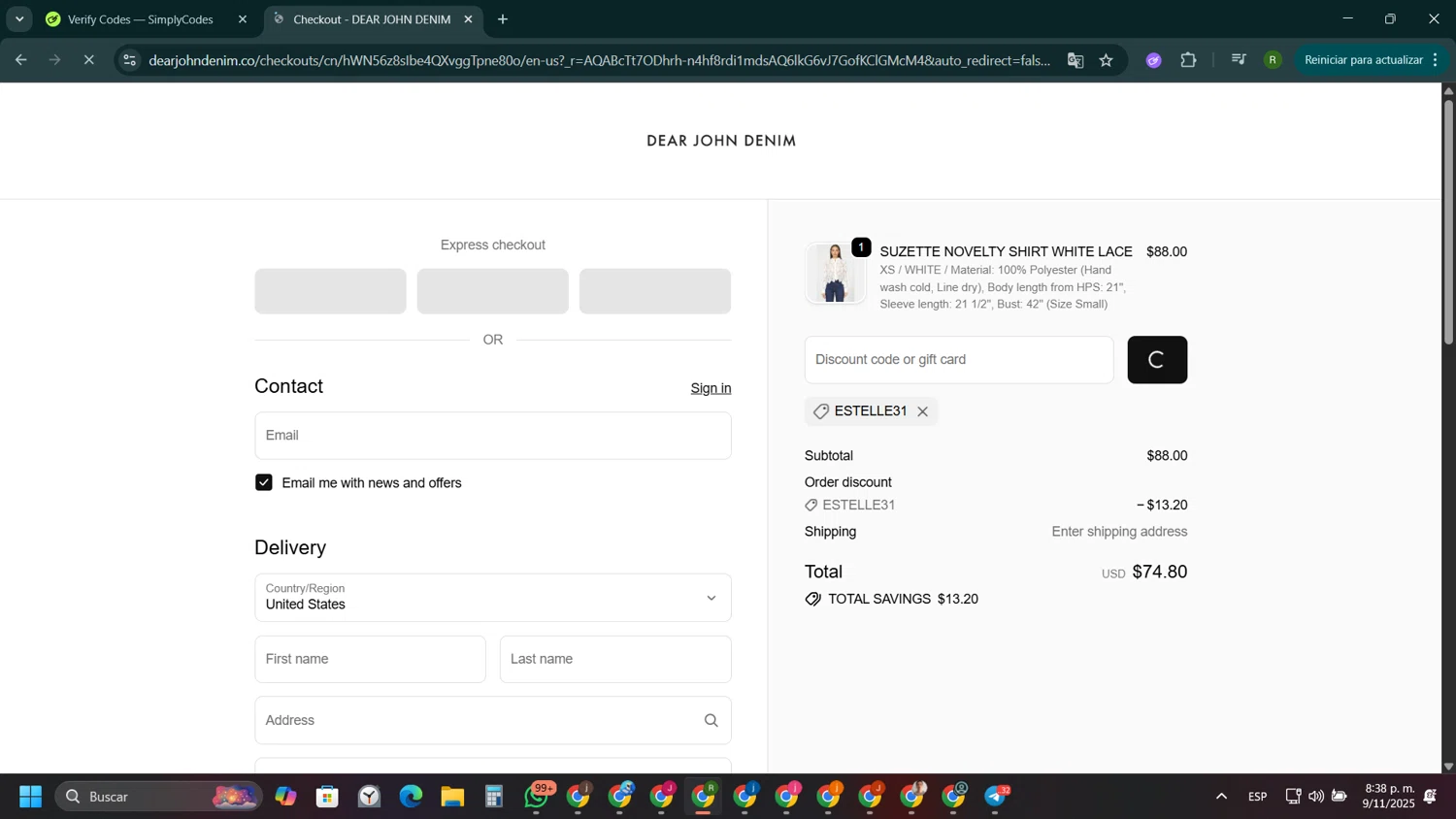Open the volume control in system tray

[1316, 797]
